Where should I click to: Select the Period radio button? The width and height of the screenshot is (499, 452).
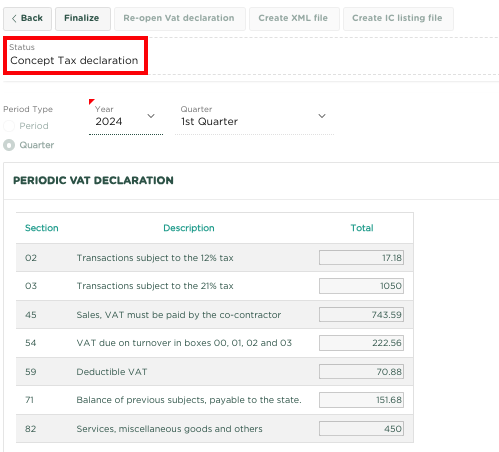tap(9, 126)
